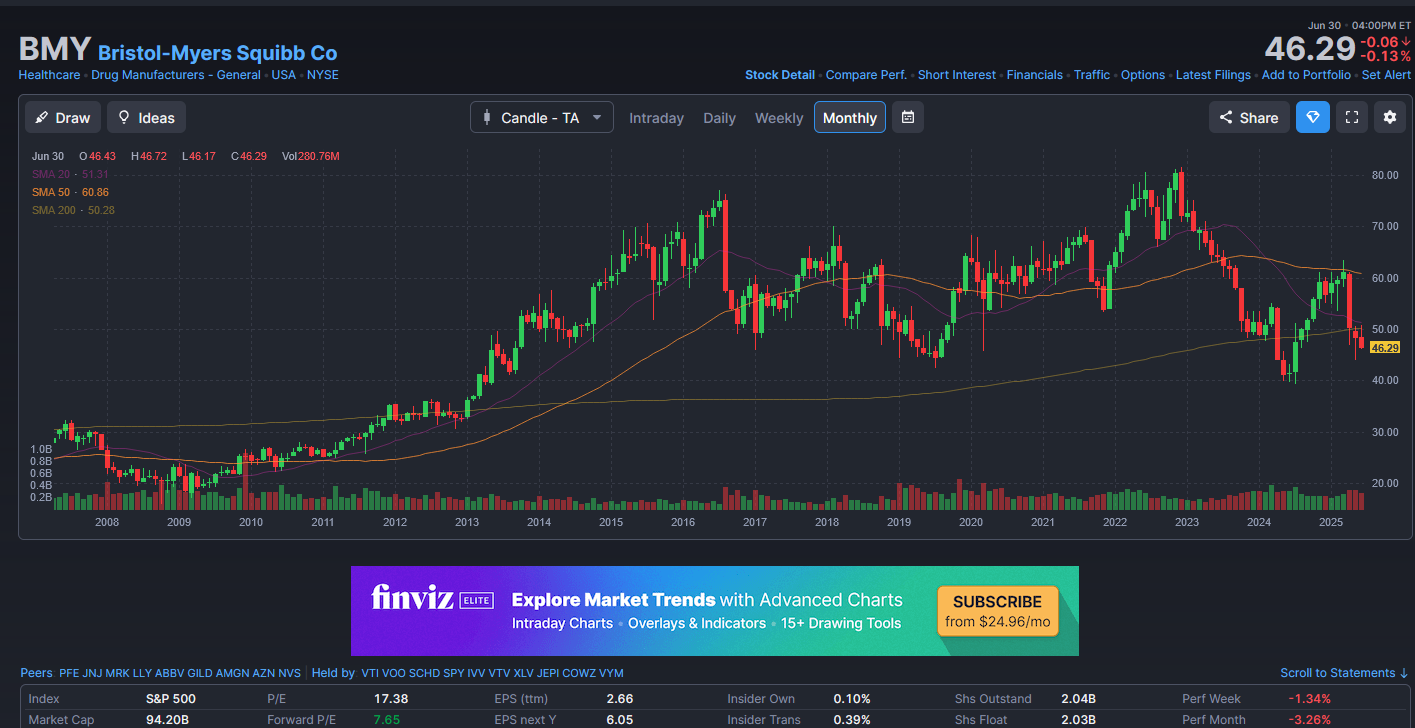Click Add to Portfolio
This screenshot has height=728, width=1415.
[1306, 75]
